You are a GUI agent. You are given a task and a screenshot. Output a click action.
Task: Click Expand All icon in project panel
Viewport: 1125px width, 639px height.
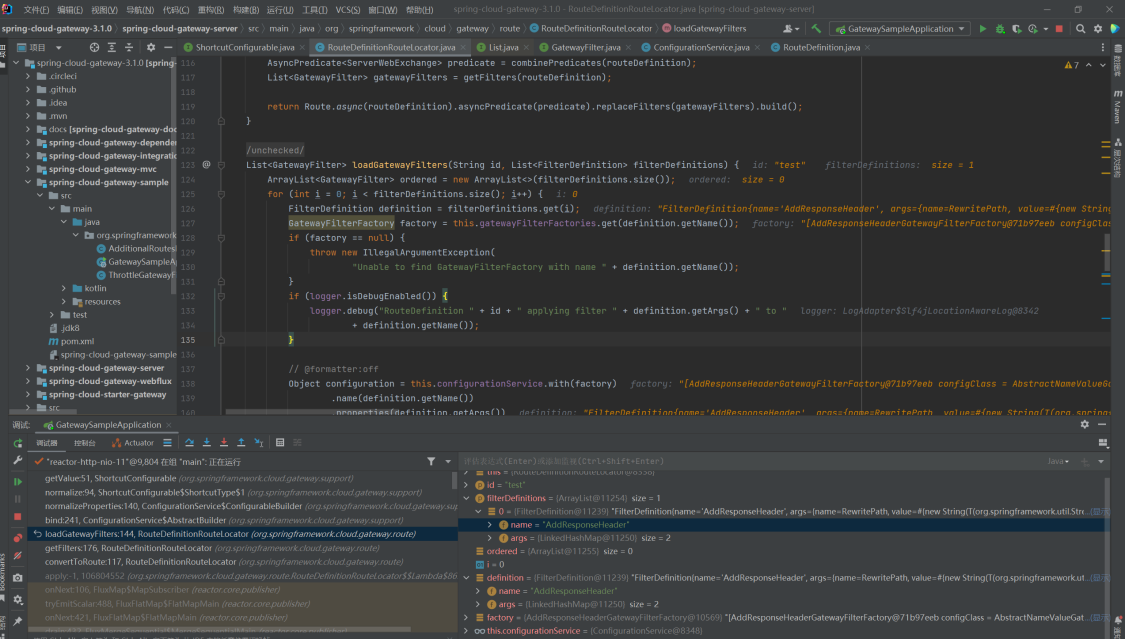[x=111, y=47]
